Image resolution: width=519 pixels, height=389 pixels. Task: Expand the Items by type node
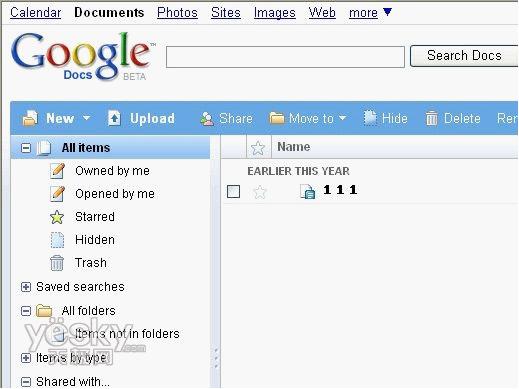click(x=26, y=358)
